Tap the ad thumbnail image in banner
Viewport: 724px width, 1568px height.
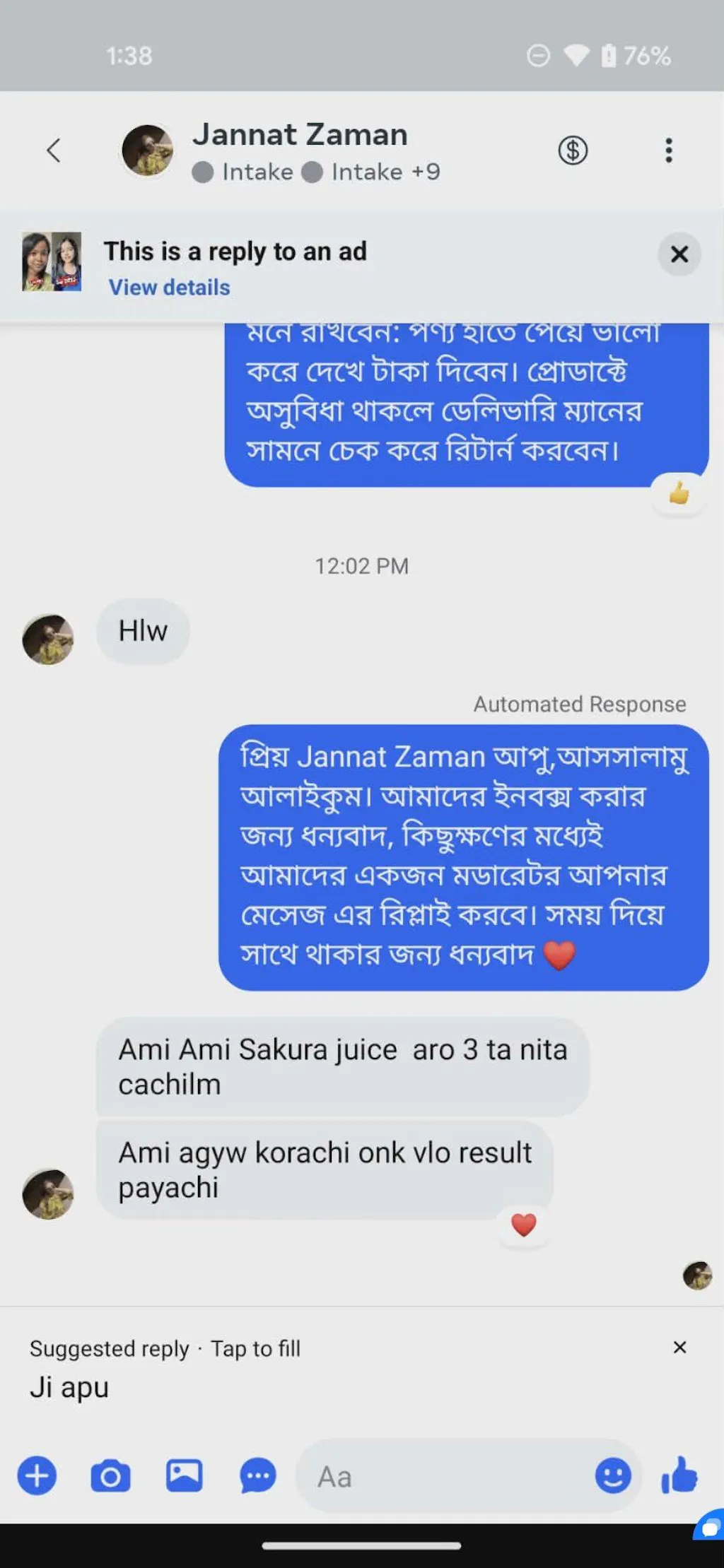(51, 261)
